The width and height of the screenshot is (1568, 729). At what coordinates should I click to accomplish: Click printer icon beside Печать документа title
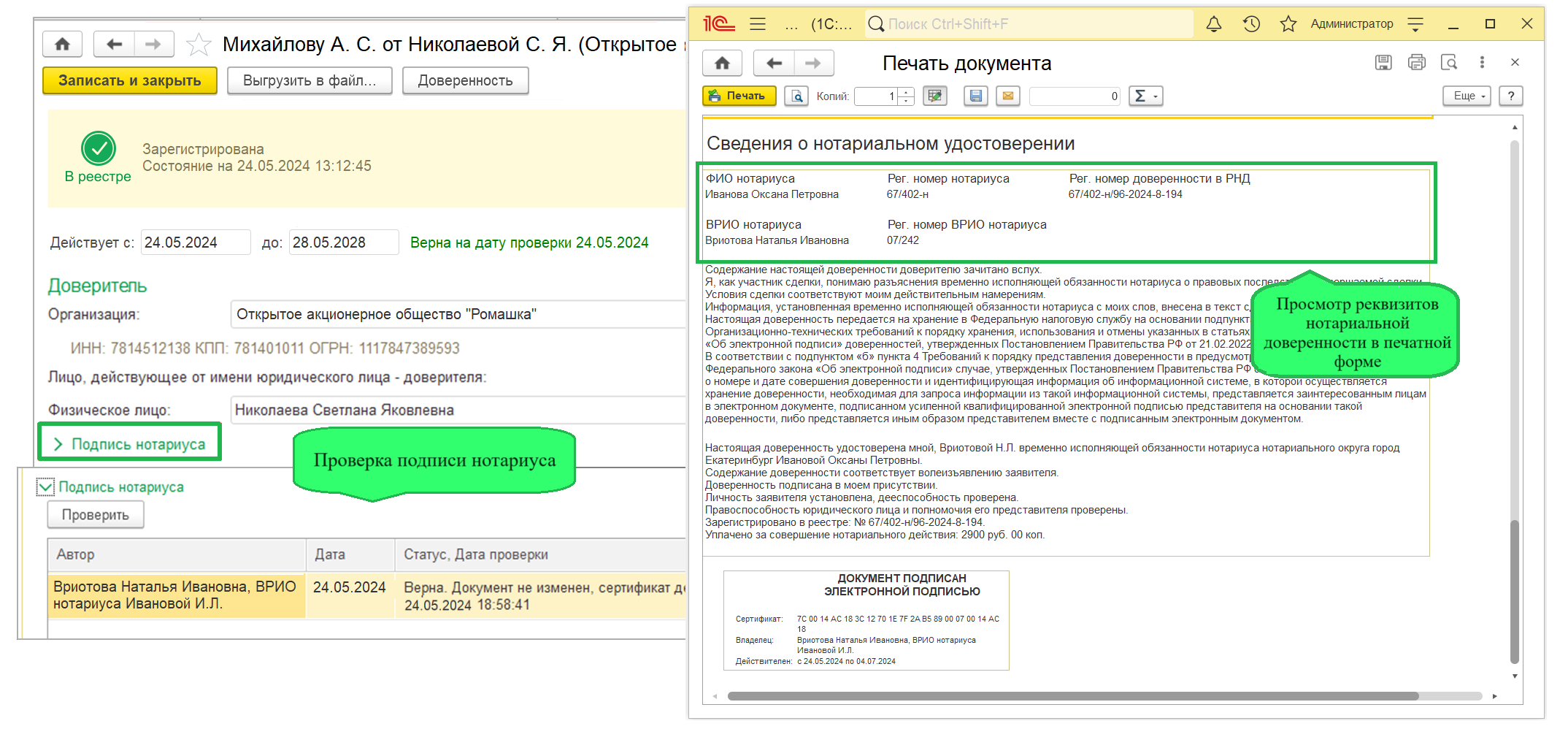point(1416,63)
